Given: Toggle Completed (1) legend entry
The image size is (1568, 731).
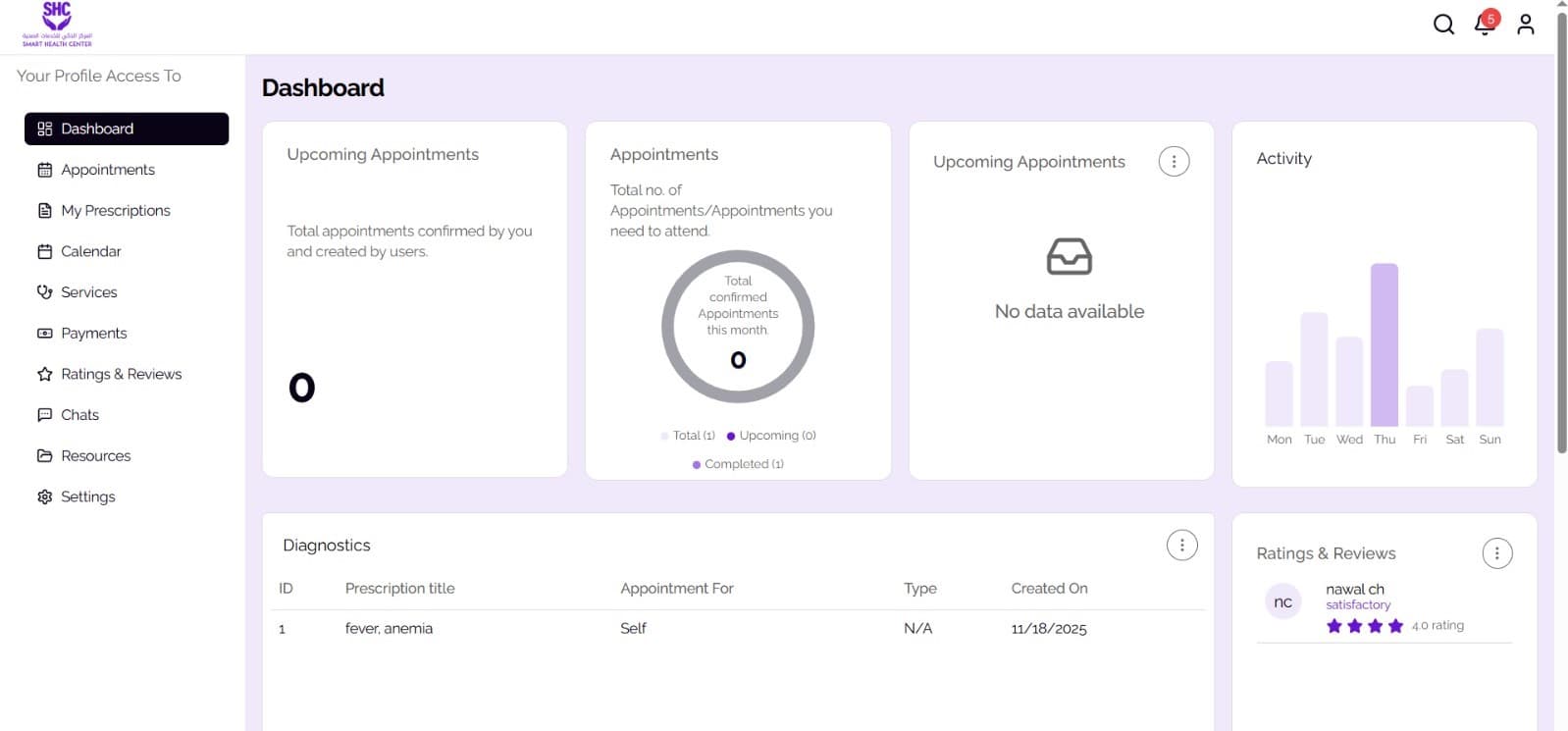Looking at the screenshot, I should pos(738,464).
